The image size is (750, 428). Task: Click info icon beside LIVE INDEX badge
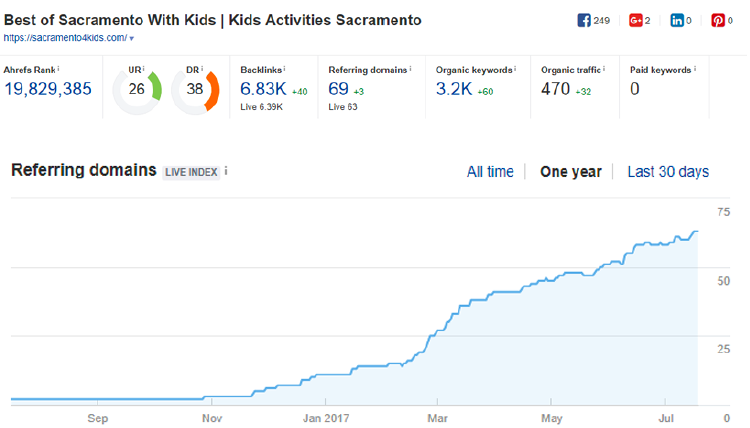[x=226, y=171]
